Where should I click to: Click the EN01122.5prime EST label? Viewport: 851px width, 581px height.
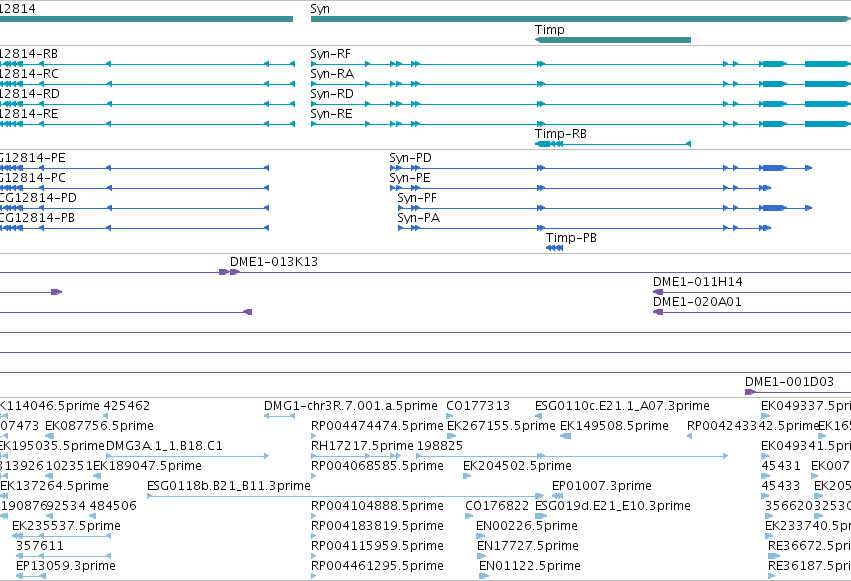pos(530,566)
